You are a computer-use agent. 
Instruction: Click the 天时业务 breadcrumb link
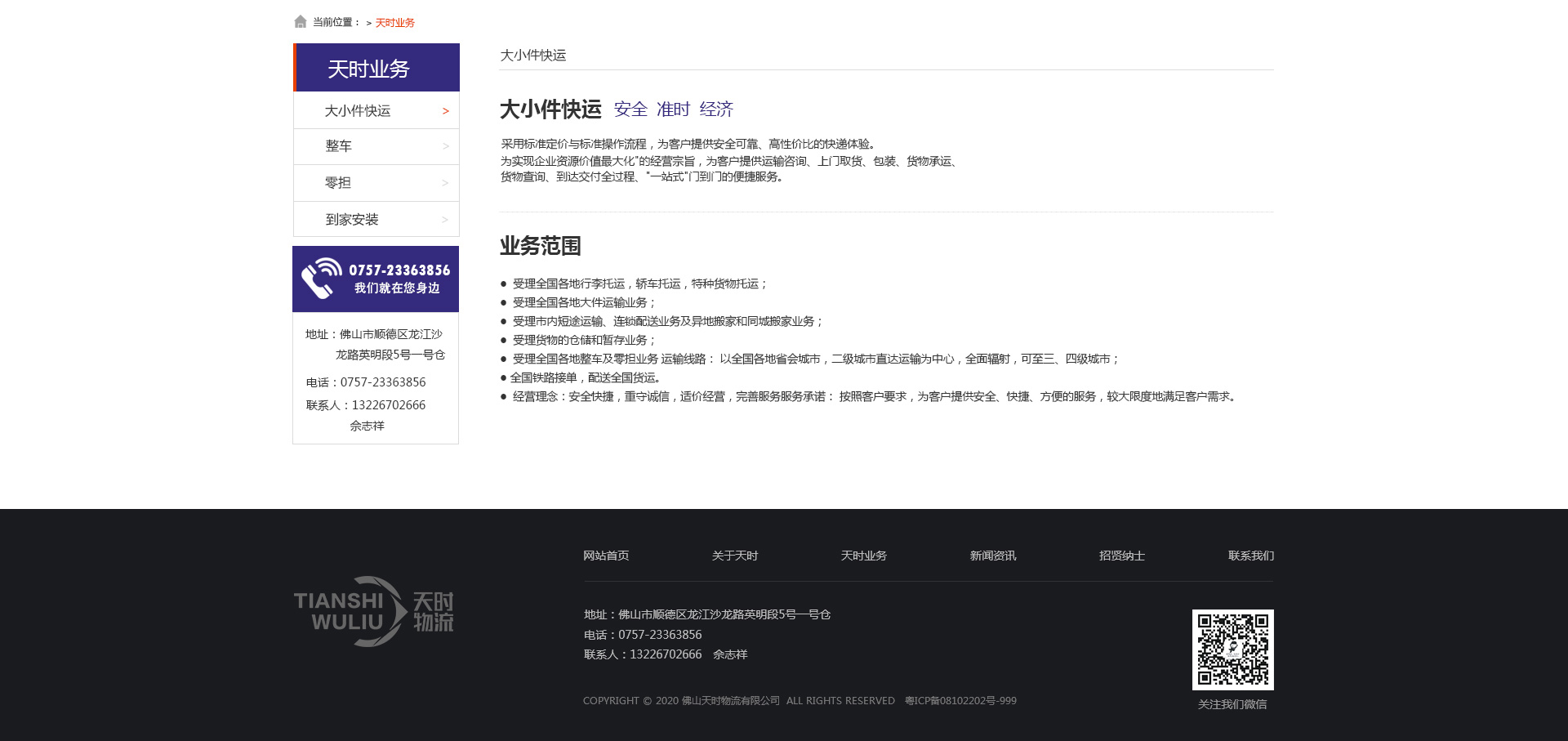point(395,23)
